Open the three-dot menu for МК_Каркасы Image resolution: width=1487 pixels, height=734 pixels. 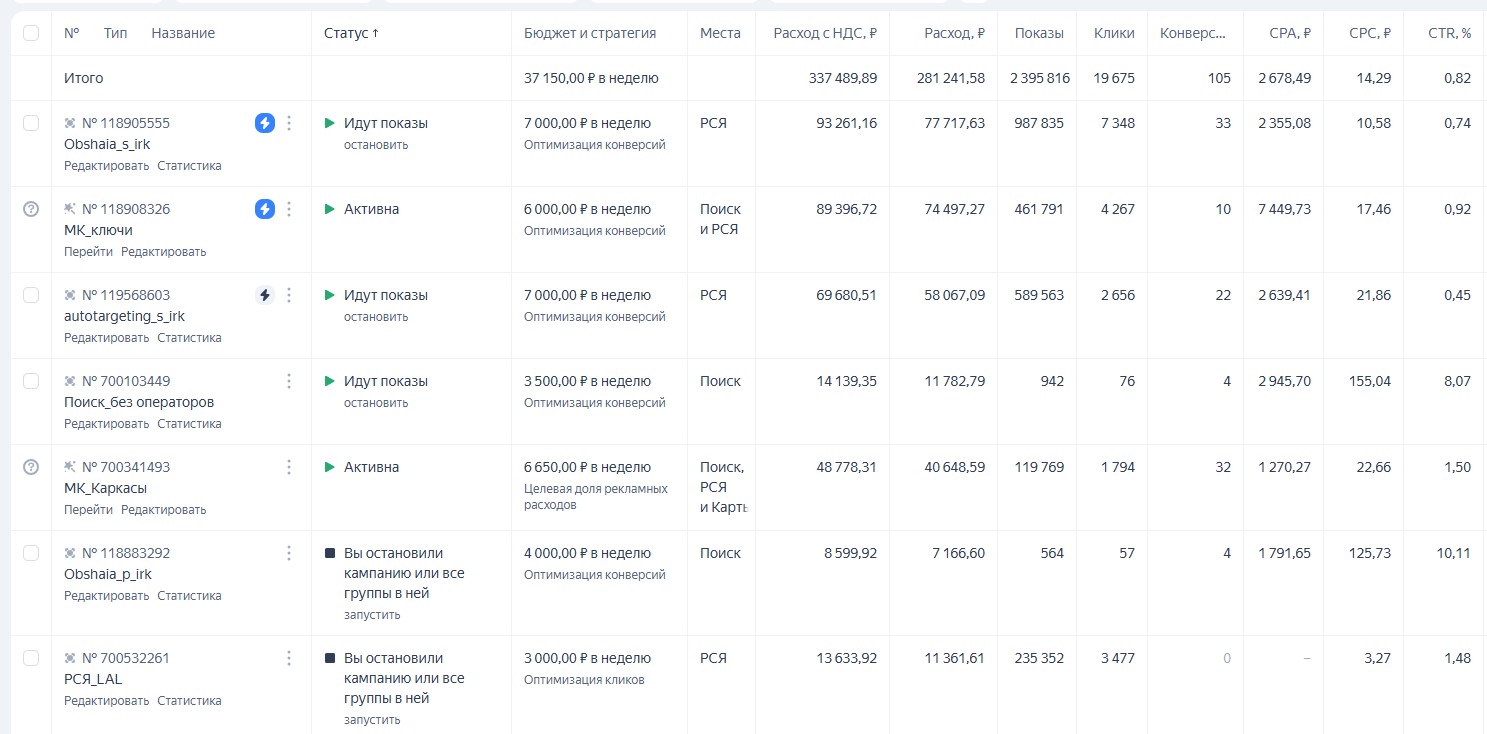pos(289,466)
